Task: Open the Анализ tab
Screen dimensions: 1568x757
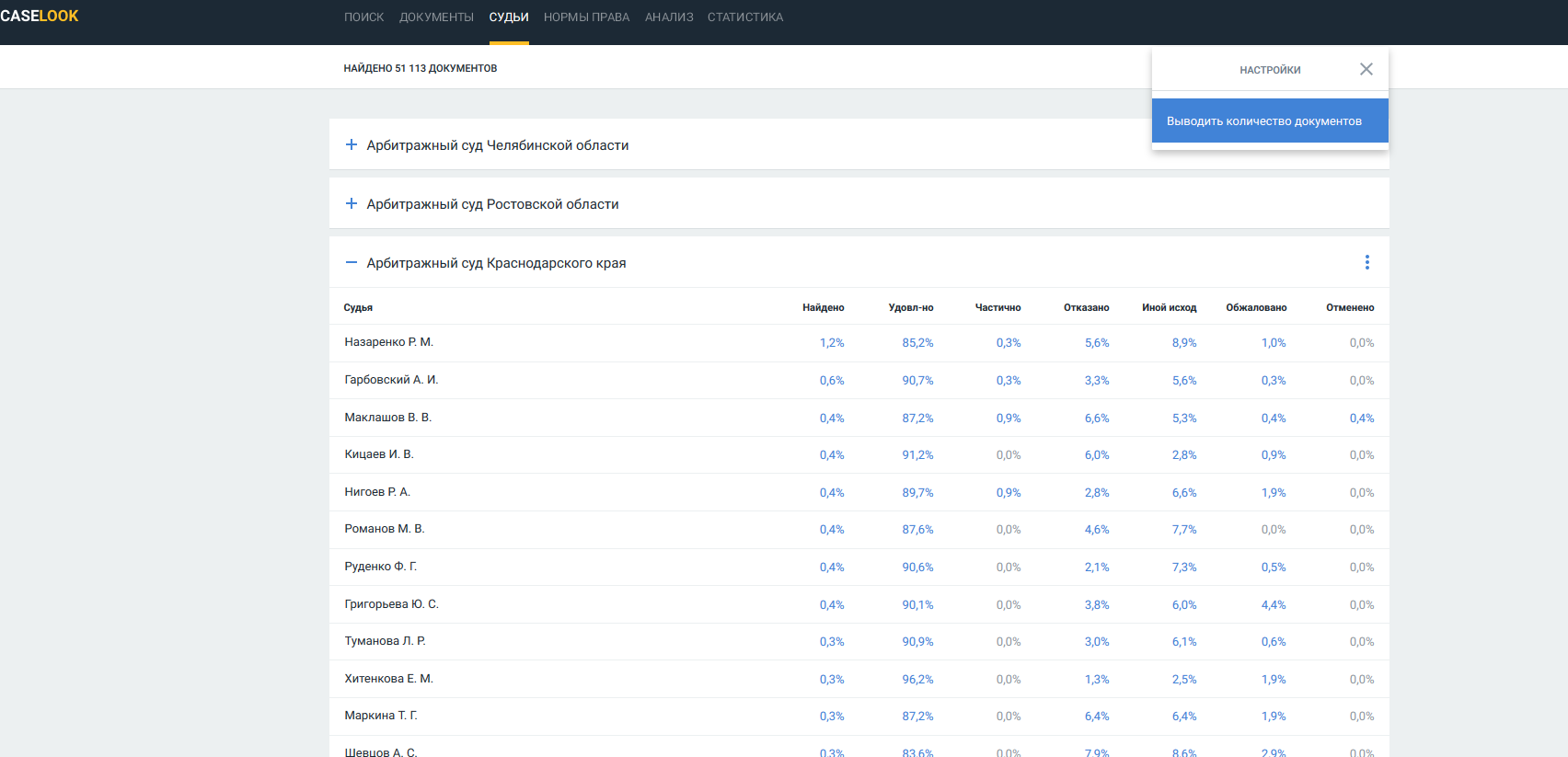Action: 669,17
